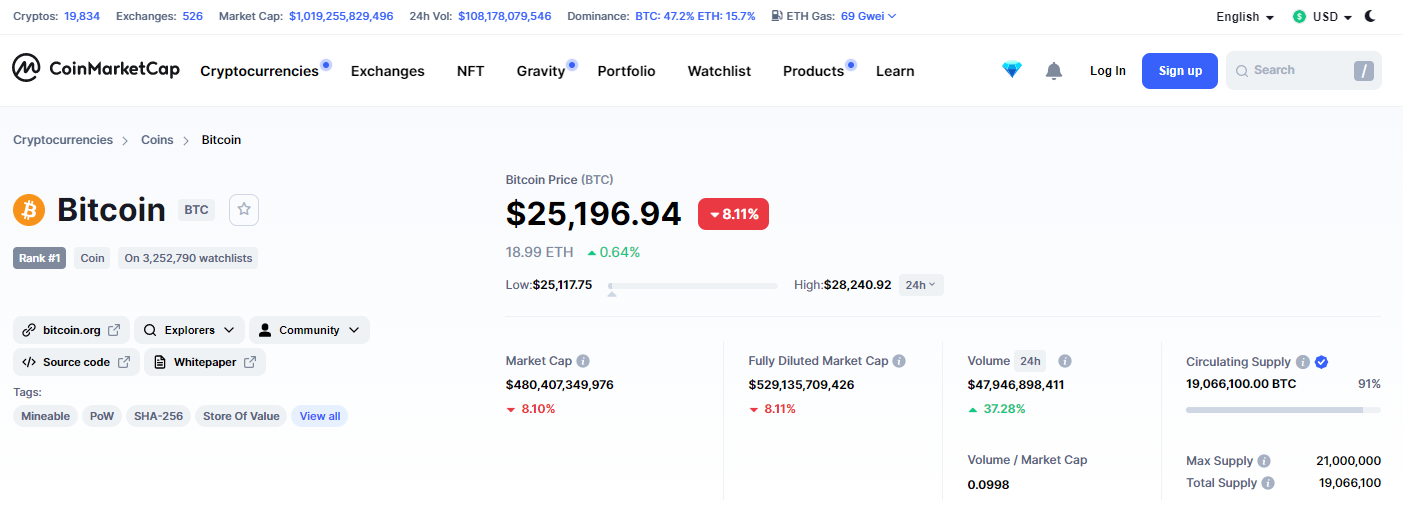Click the orange Bitcoin logo

(x=29, y=210)
